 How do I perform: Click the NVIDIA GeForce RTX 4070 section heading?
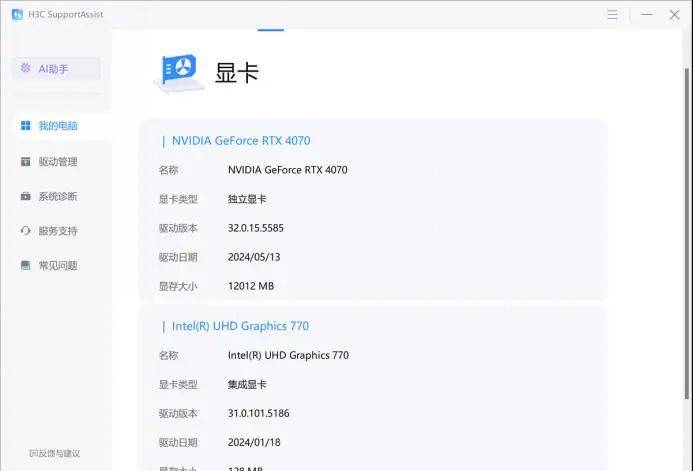[241, 141]
